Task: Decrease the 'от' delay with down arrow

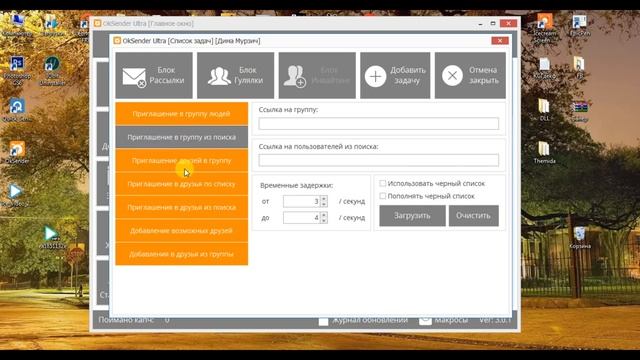Action: [324, 204]
